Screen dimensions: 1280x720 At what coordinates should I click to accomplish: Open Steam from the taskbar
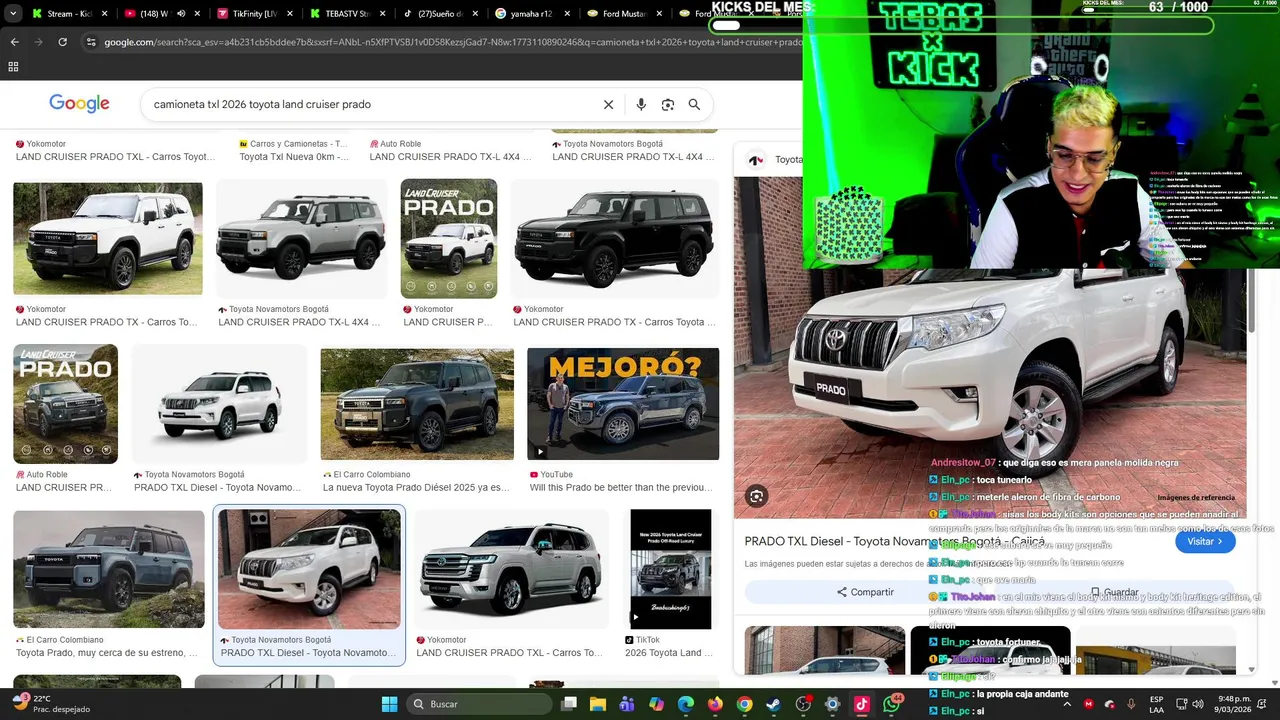(773, 704)
